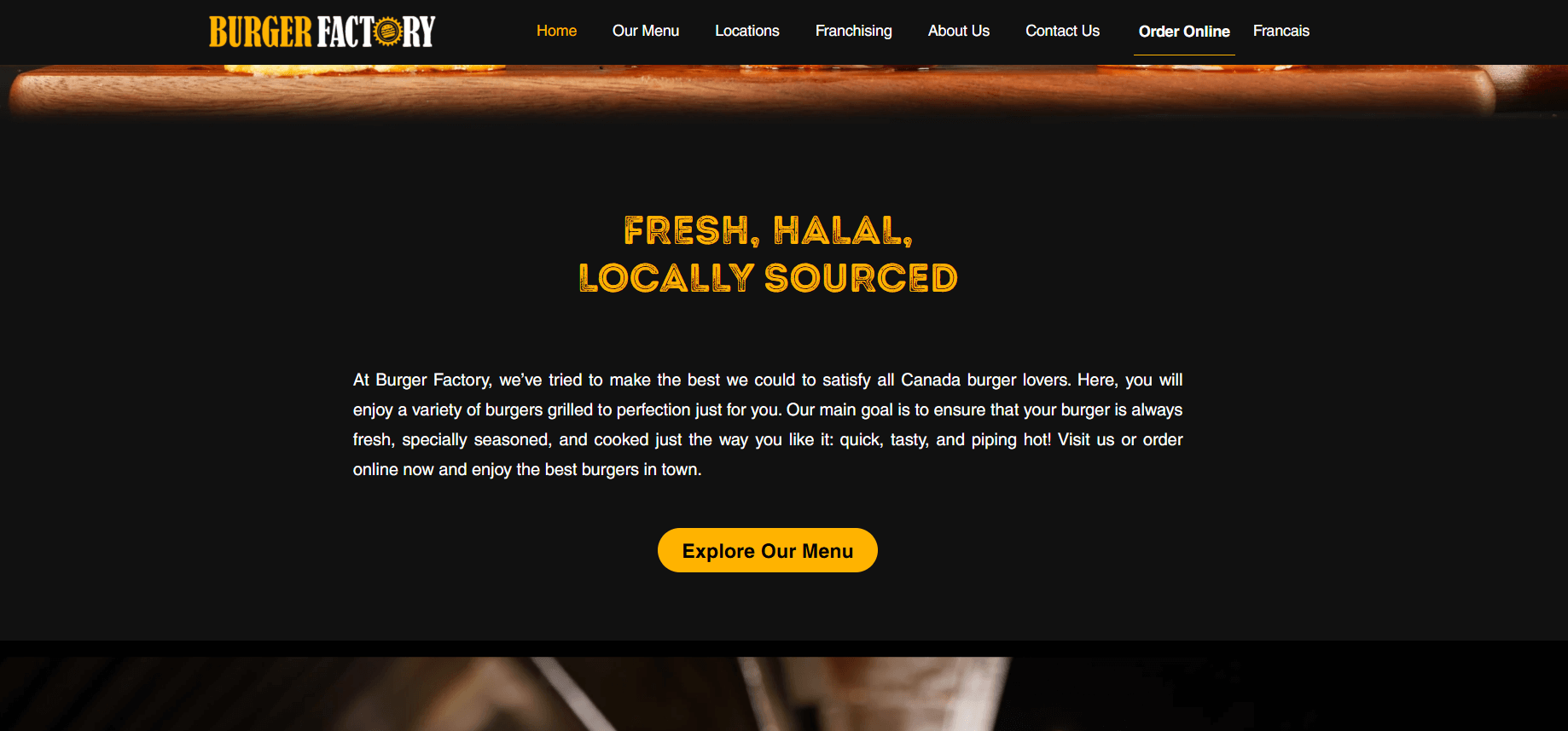Click the Explore Our Menu button
Viewport: 1568px width, 731px height.
[x=768, y=550]
